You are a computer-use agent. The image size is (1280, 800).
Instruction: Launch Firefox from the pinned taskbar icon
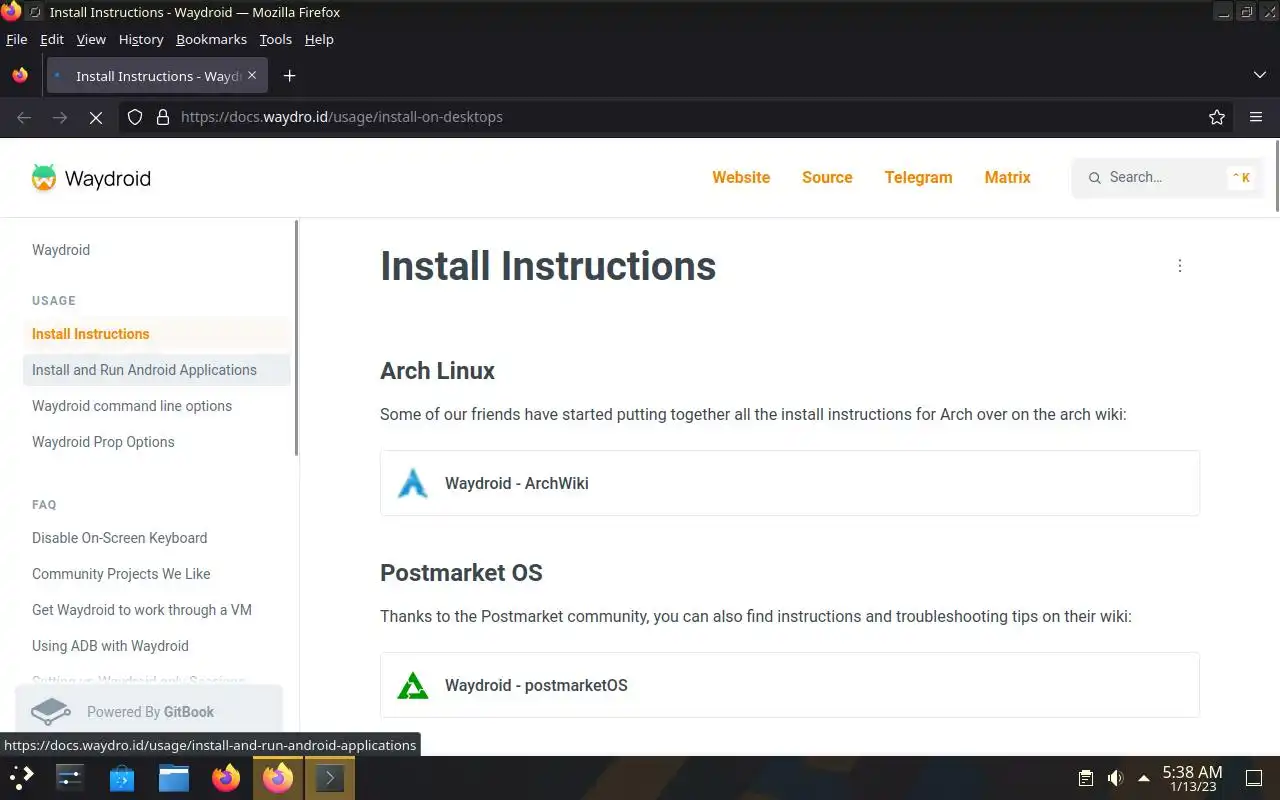tap(226, 778)
